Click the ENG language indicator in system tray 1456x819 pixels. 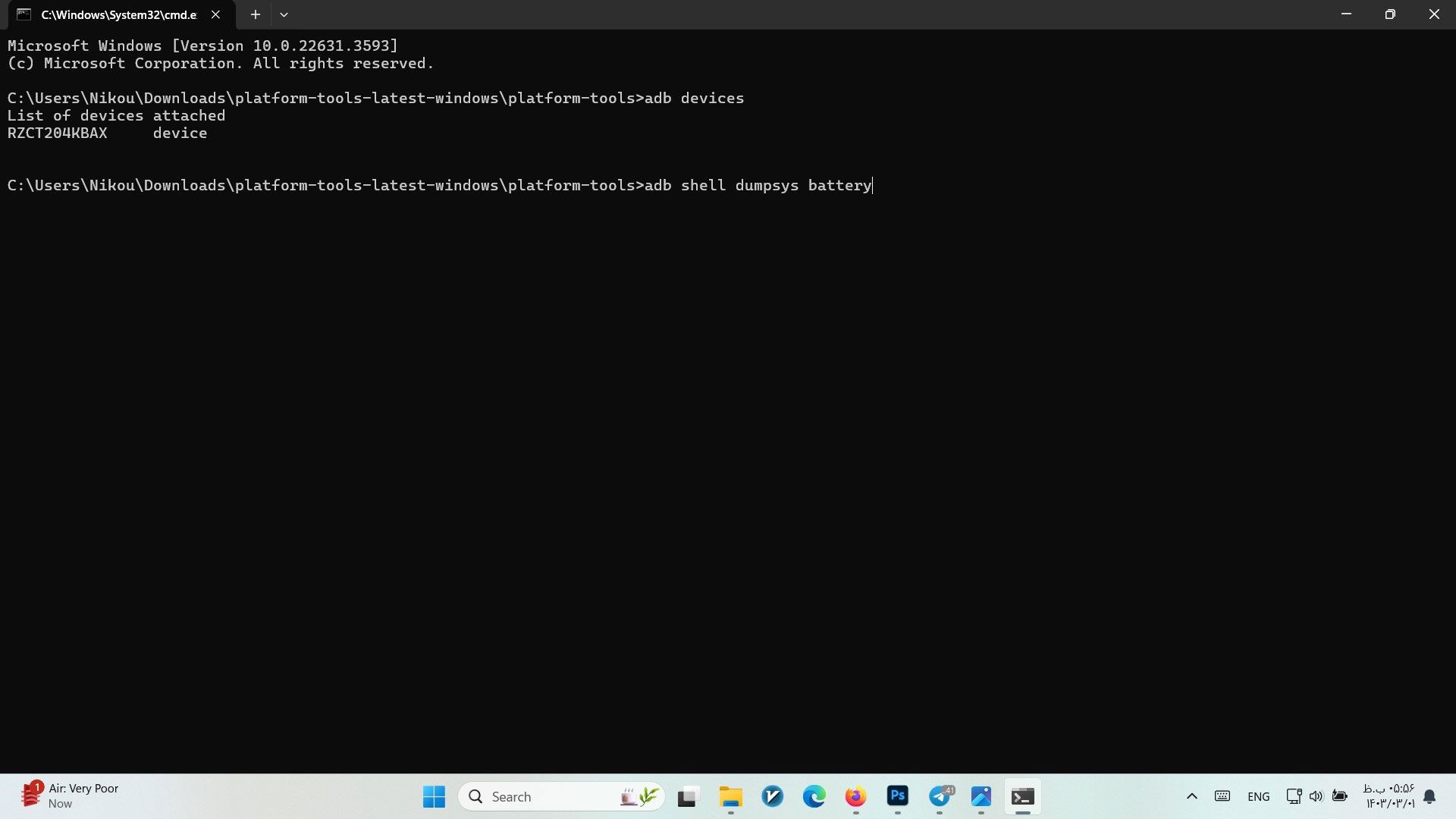pos(1258,796)
